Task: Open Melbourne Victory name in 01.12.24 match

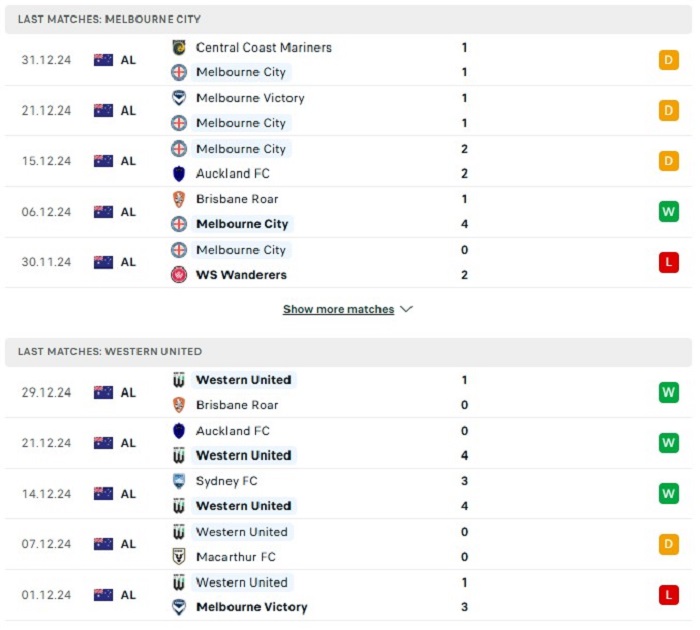Action: (252, 607)
